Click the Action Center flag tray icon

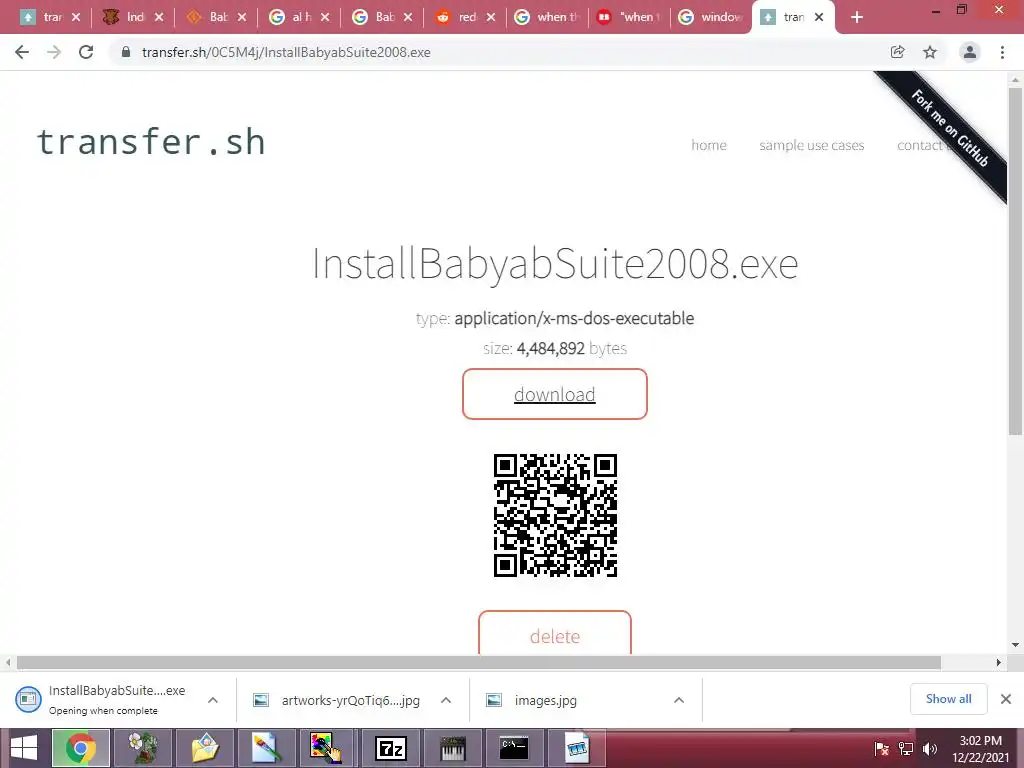click(x=882, y=749)
